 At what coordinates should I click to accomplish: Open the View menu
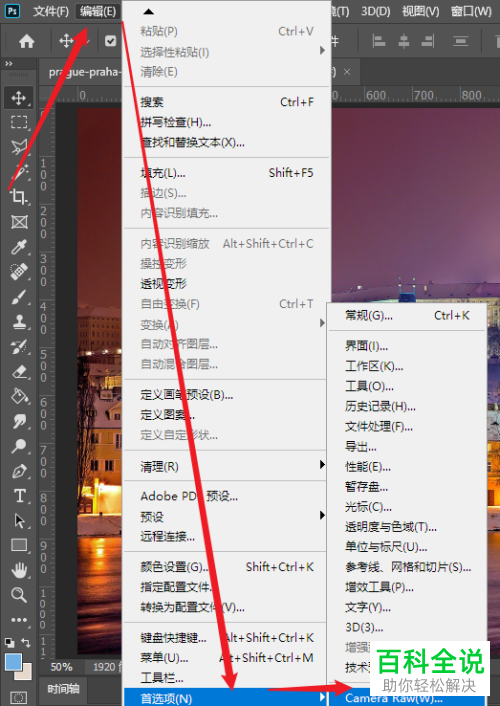click(x=420, y=11)
